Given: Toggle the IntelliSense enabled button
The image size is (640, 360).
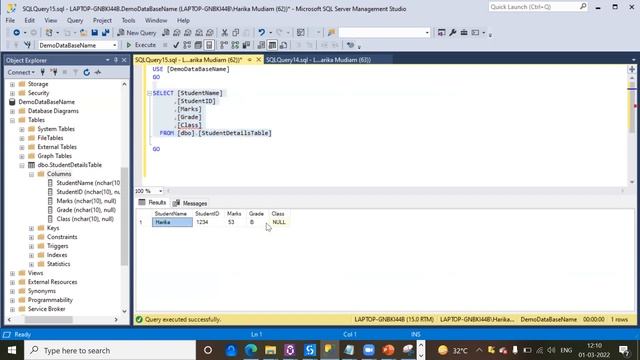Looking at the screenshot, I should point(209,45).
